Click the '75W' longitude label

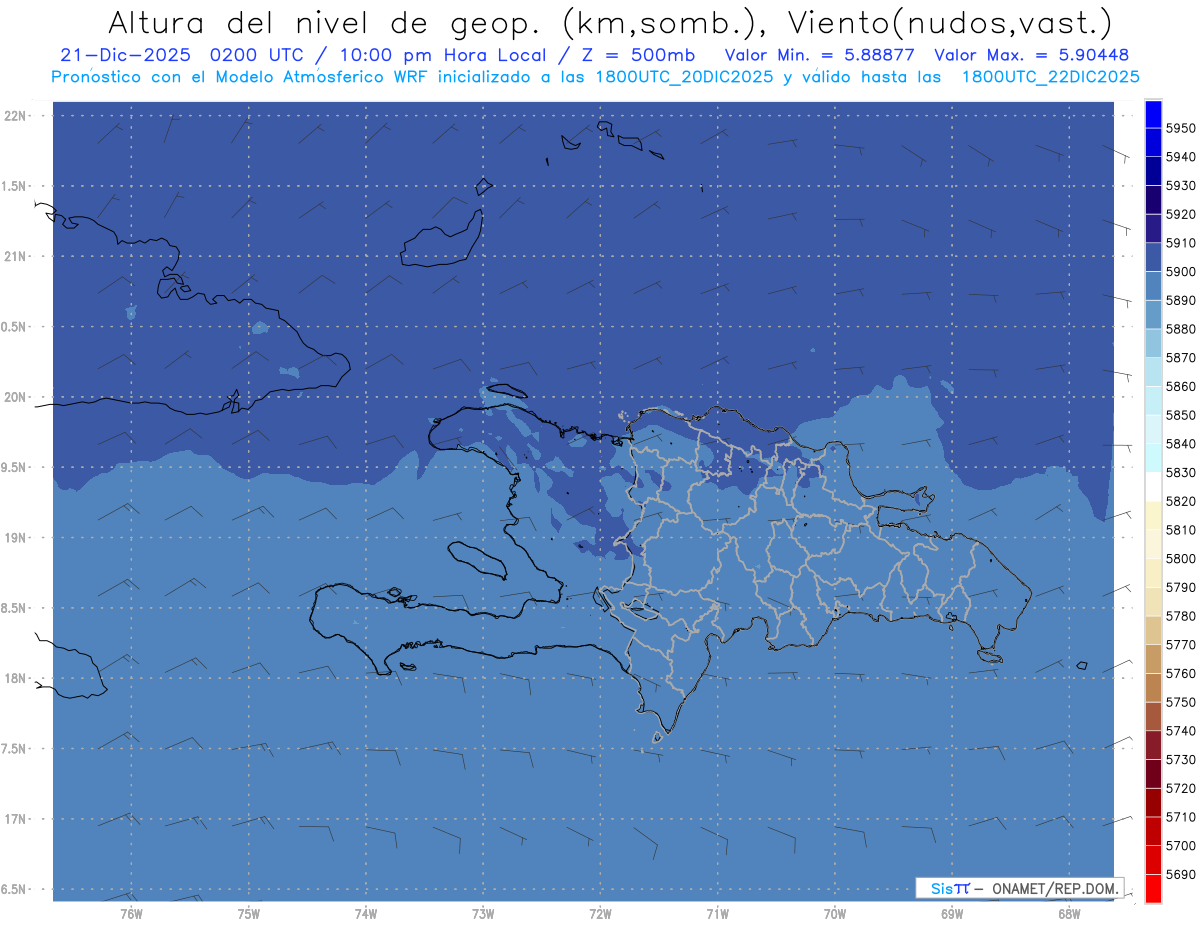[249, 913]
